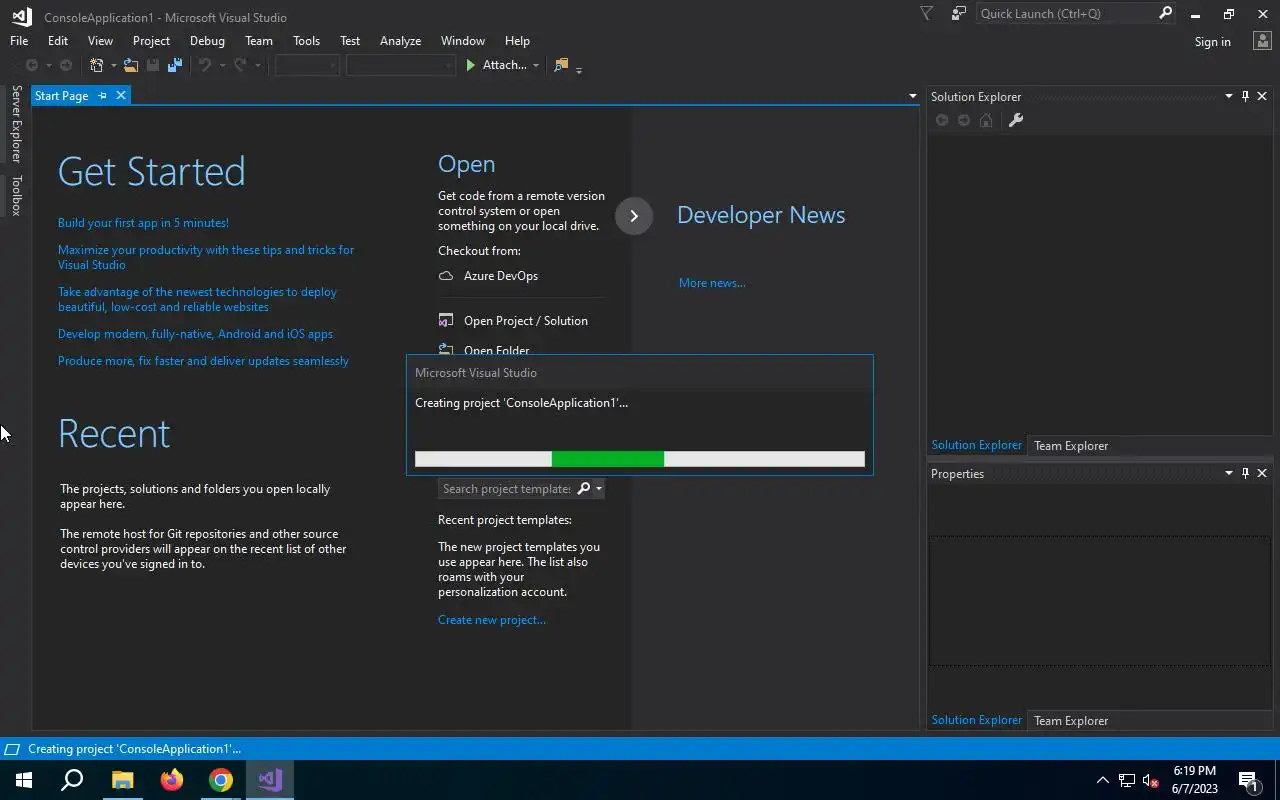Click the Solution Explorer Properties wrench icon
Image resolution: width=1280 pixels, height=800 pixels.
(x=1015, y=120)
